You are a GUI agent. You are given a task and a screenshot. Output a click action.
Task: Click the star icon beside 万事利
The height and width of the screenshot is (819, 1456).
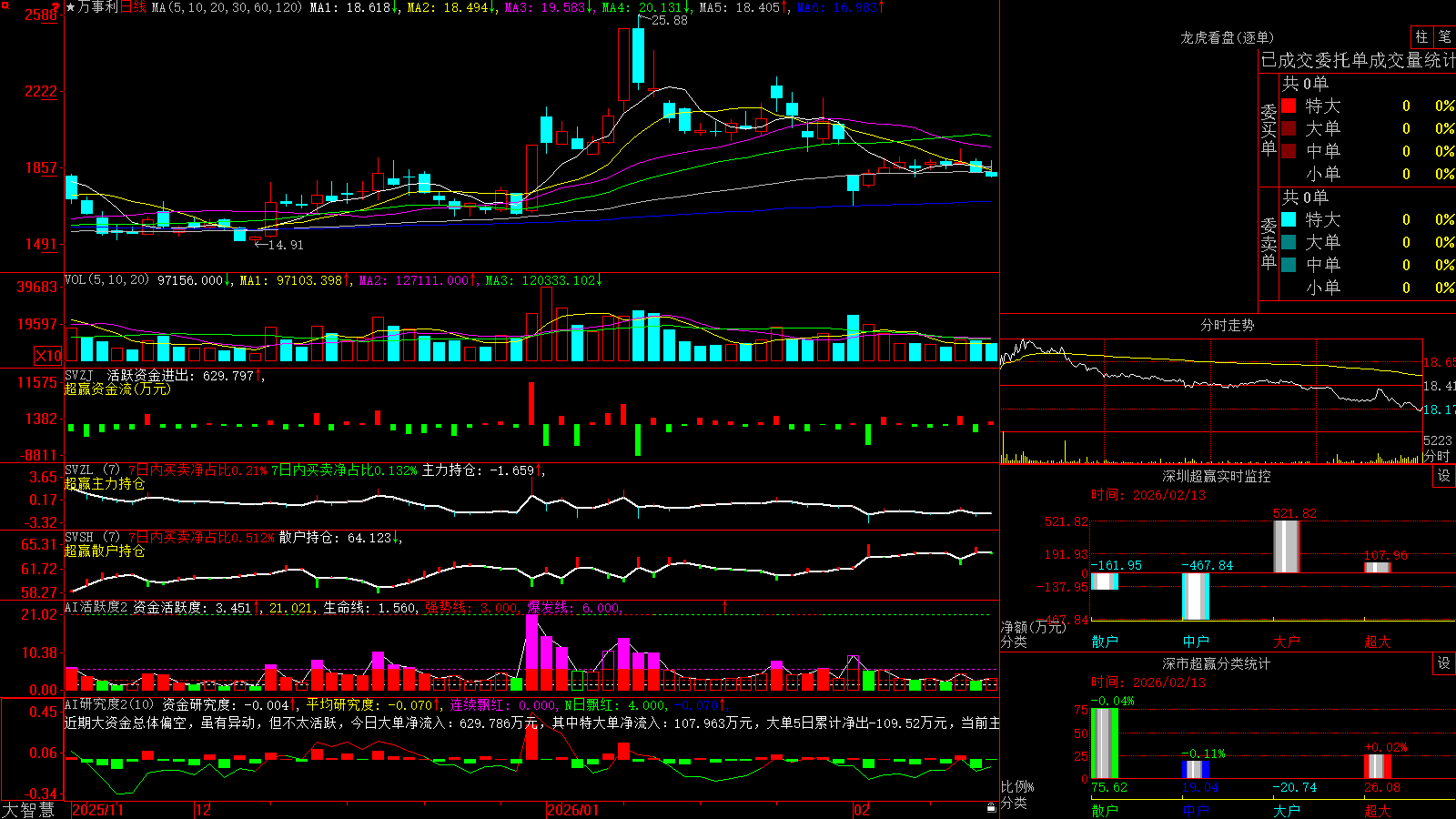[70, 7]
